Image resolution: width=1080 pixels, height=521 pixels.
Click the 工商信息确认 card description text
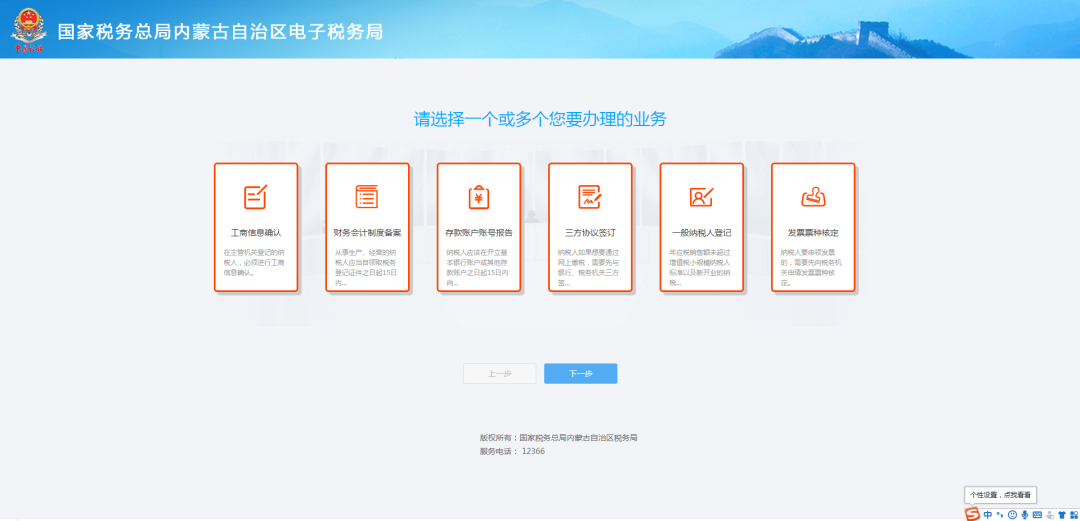254,263
